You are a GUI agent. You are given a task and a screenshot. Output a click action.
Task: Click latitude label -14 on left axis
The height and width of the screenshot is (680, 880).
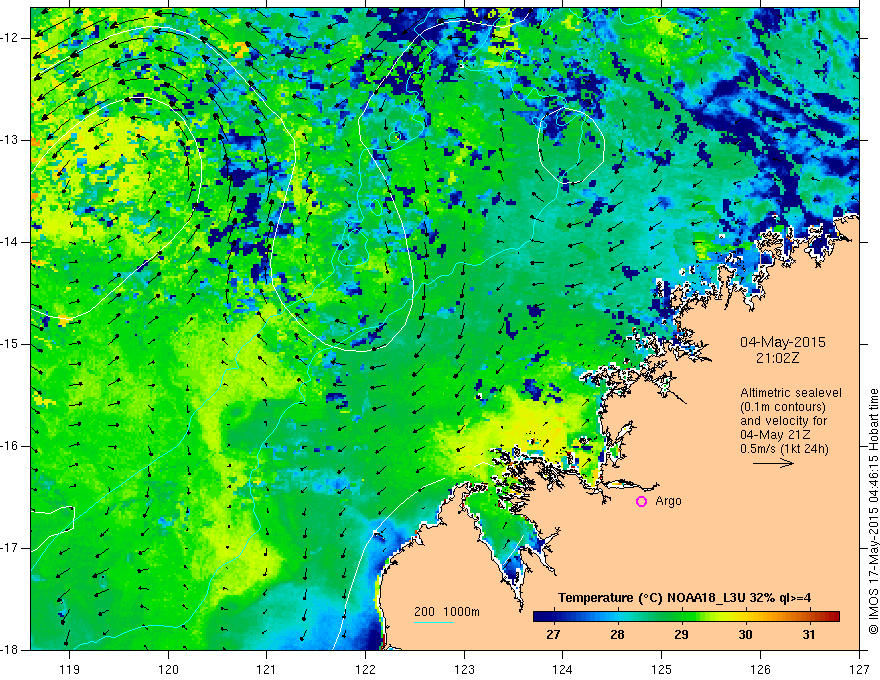pyautogui.click(x=10, y=242)
